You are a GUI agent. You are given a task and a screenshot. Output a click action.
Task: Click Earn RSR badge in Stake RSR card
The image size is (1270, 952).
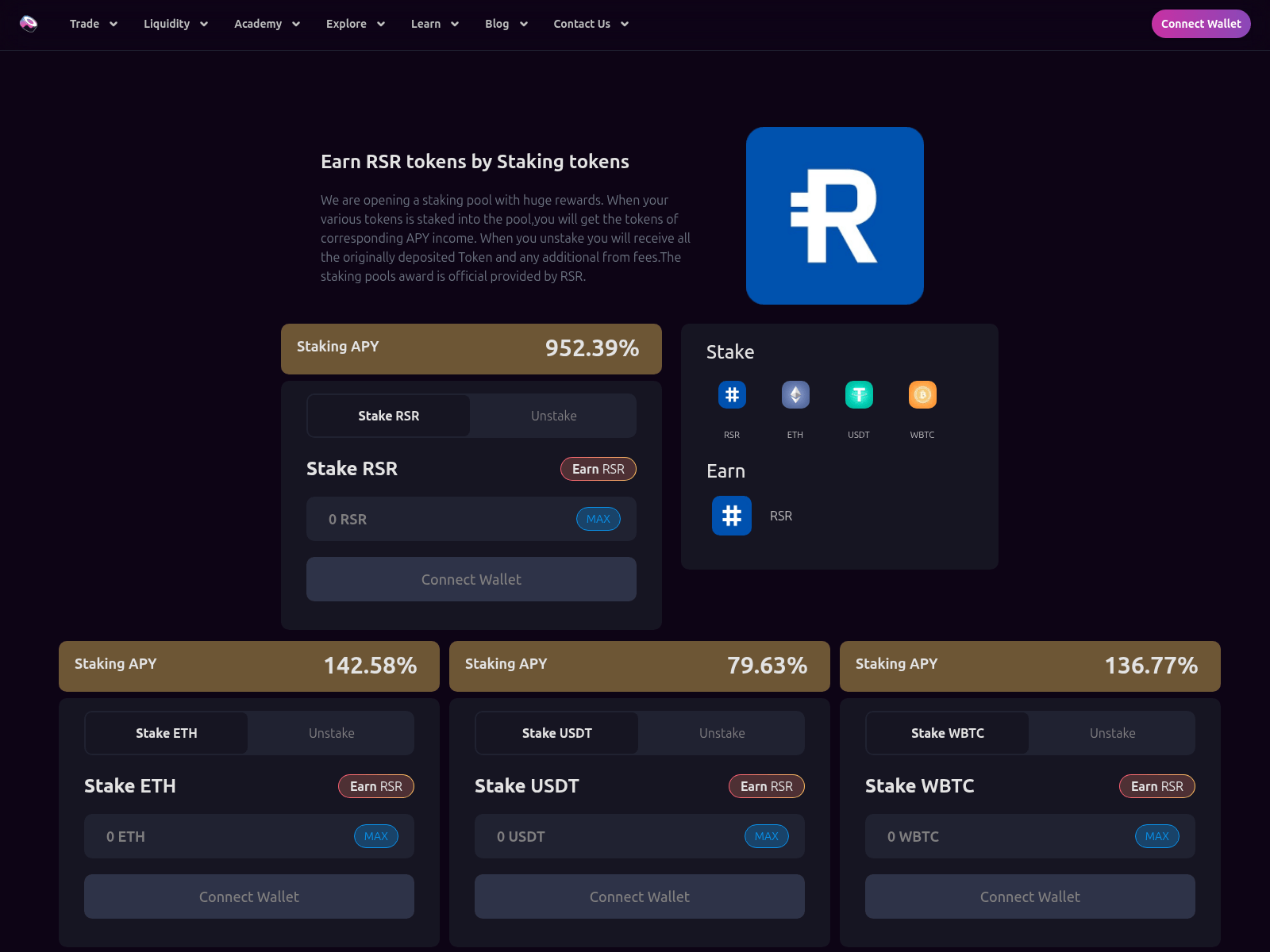tap(598, 469)
